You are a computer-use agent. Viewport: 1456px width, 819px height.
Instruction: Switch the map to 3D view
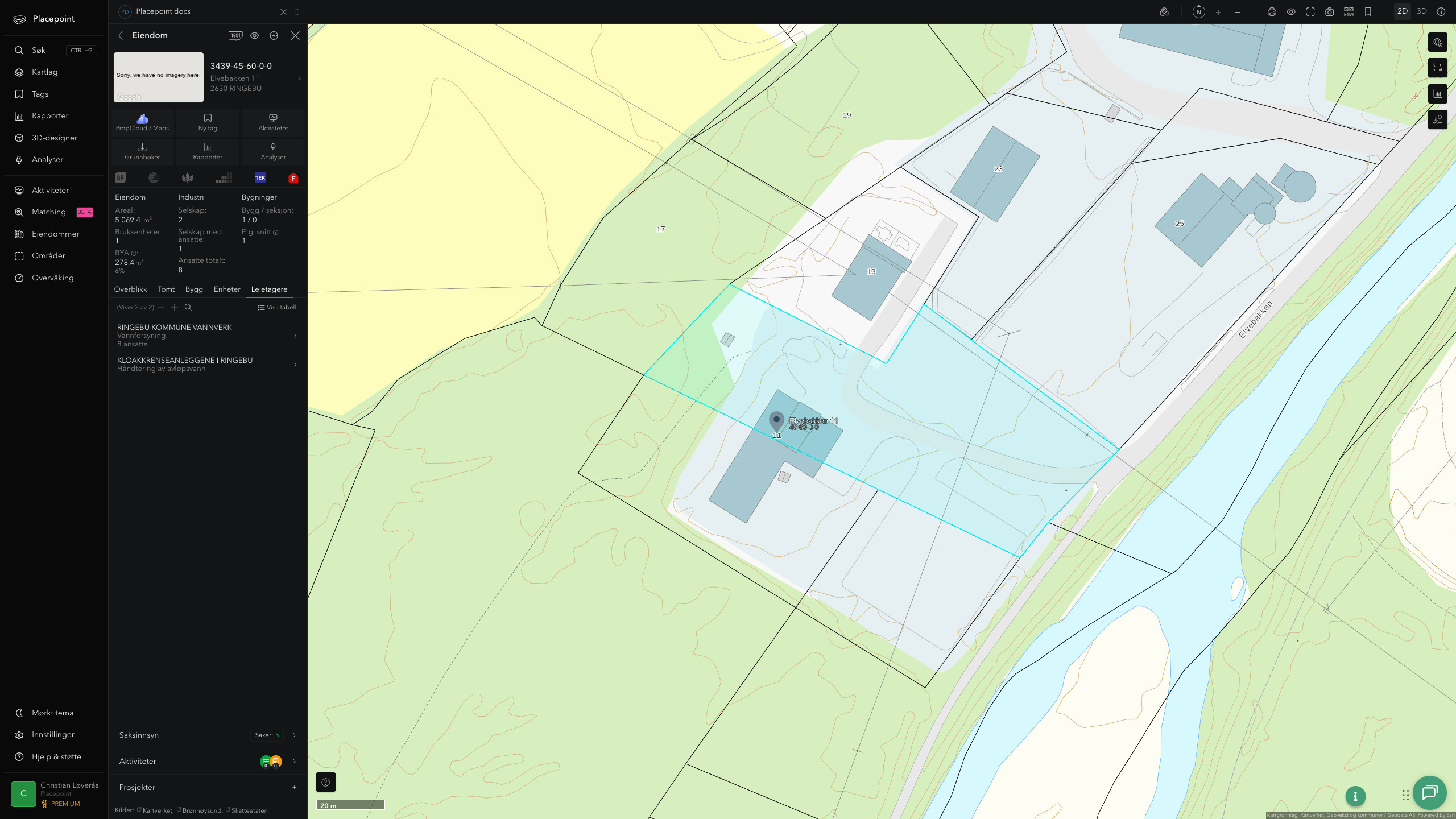pyautogui.click(x=1421, y=11)
